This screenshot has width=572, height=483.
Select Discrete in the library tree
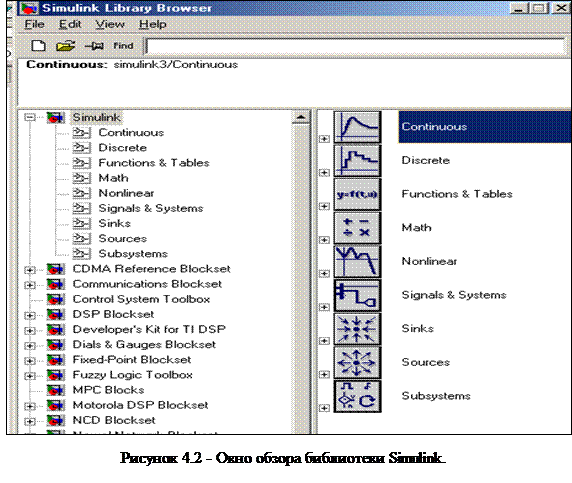(x=123, y=148)
